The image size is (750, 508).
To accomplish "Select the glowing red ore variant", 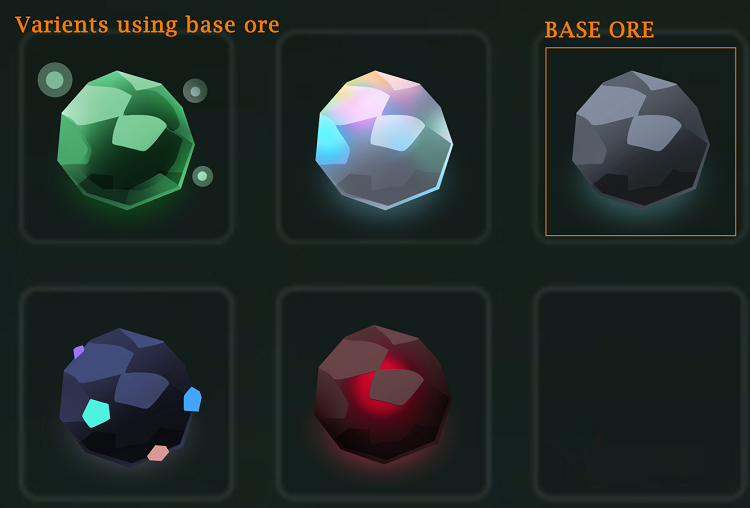I will [383, 394].
